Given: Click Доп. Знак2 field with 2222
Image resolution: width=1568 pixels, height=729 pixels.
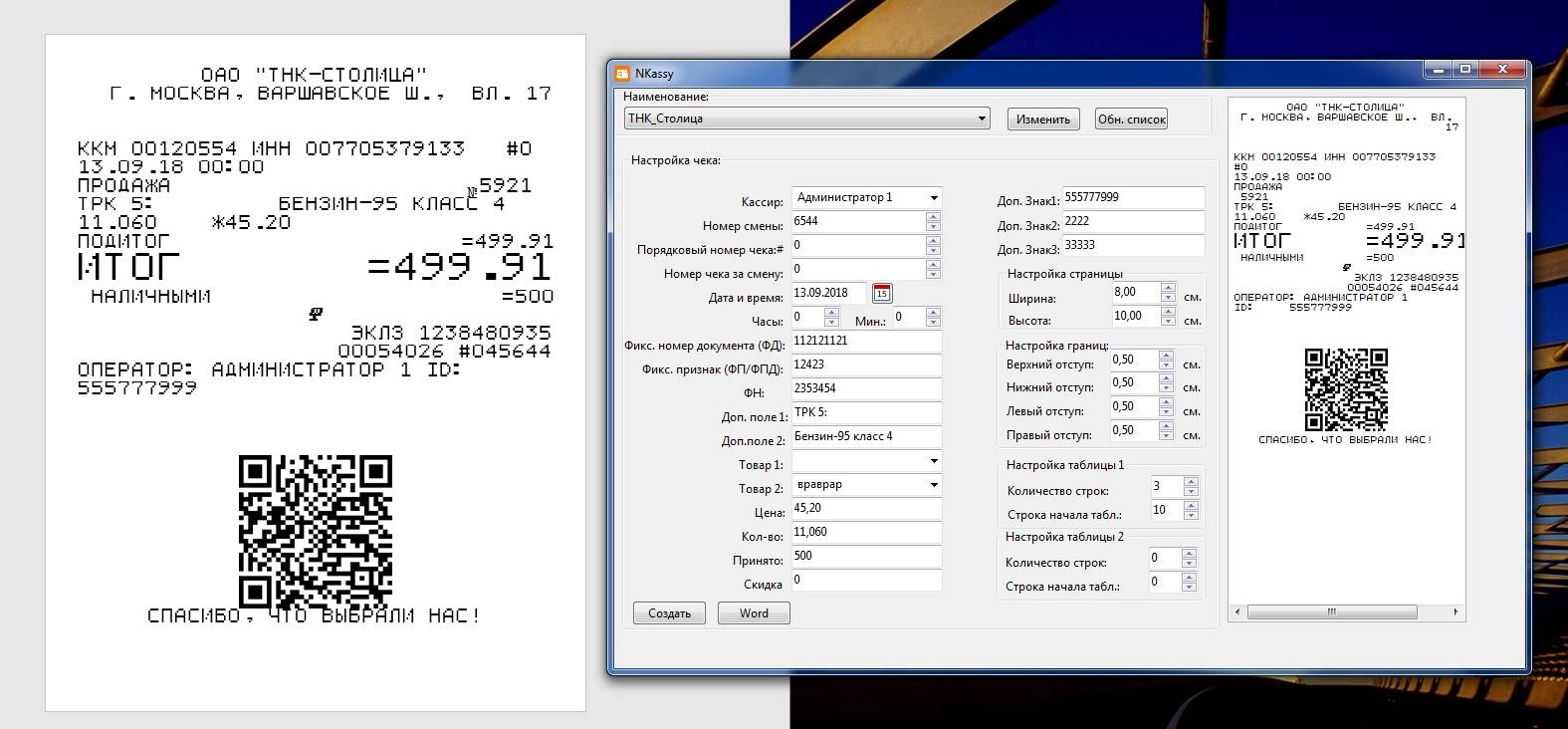Looking at the screenshot, I should [1133, 222].
